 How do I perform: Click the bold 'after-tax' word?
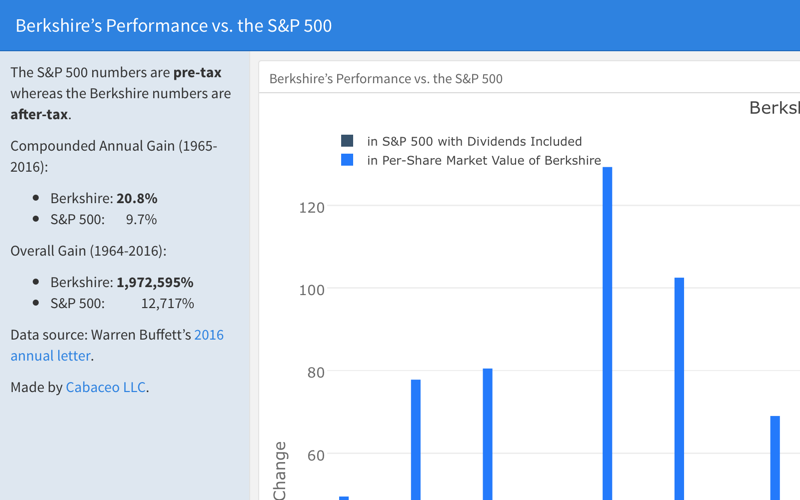pyautogui.click(x=39, y=114)
